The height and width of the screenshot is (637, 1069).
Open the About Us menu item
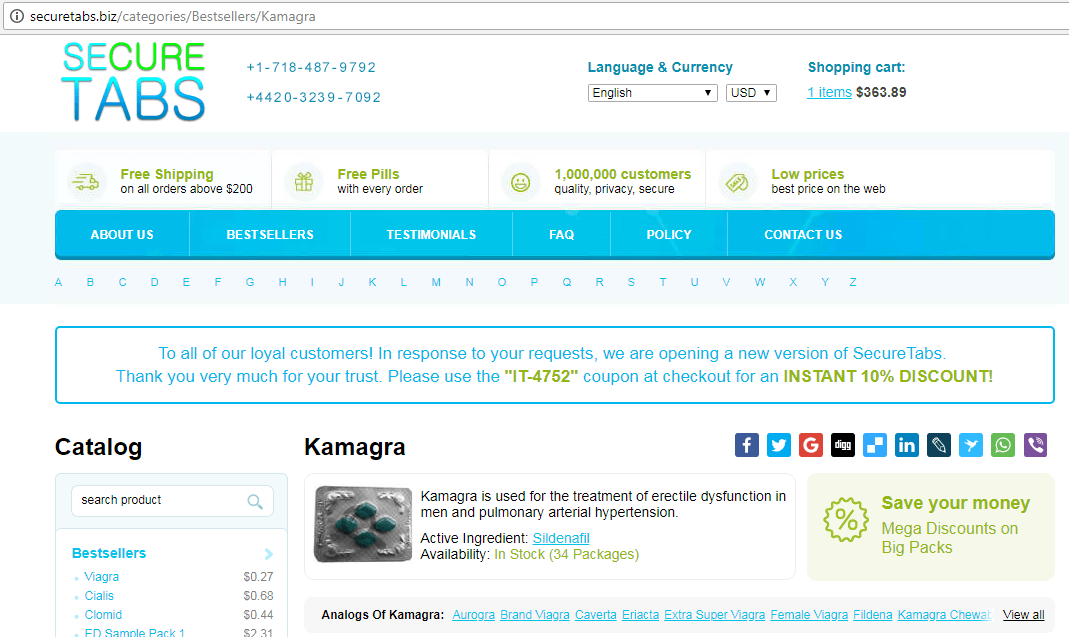[122, 235]
